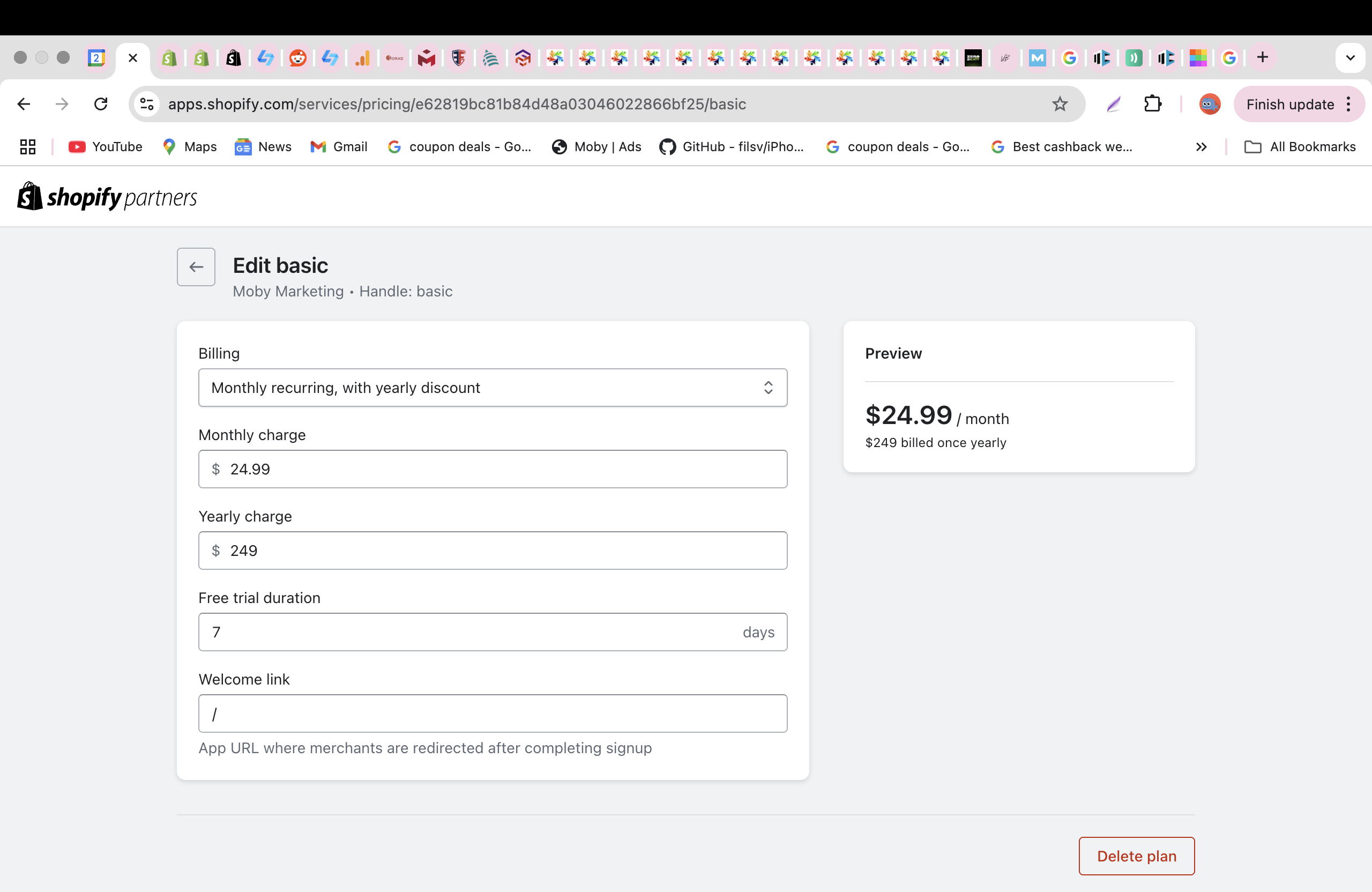Open the browser Extensions puzzle icon
The image size is (1372, 892).
(1152, 104)
